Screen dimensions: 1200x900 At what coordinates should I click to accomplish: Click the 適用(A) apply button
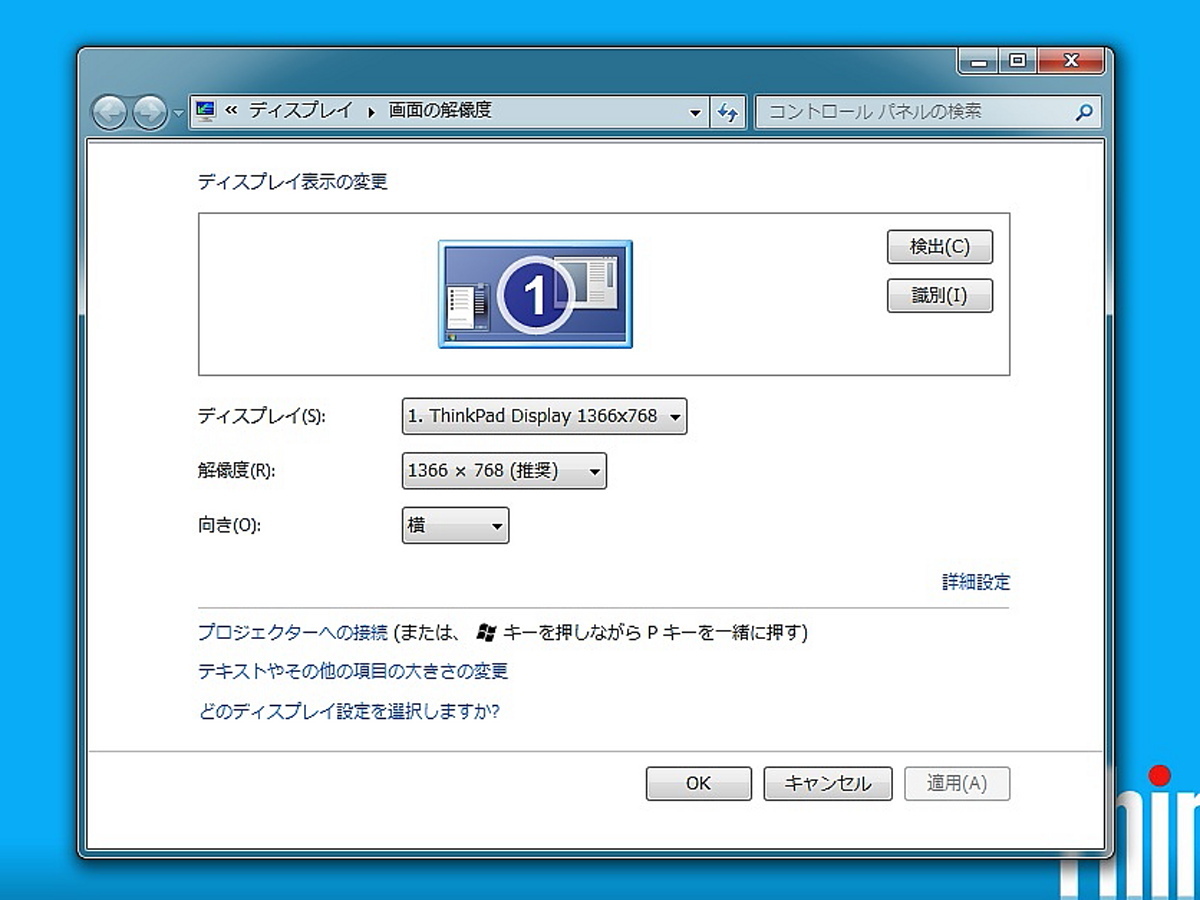pos(957,784)
